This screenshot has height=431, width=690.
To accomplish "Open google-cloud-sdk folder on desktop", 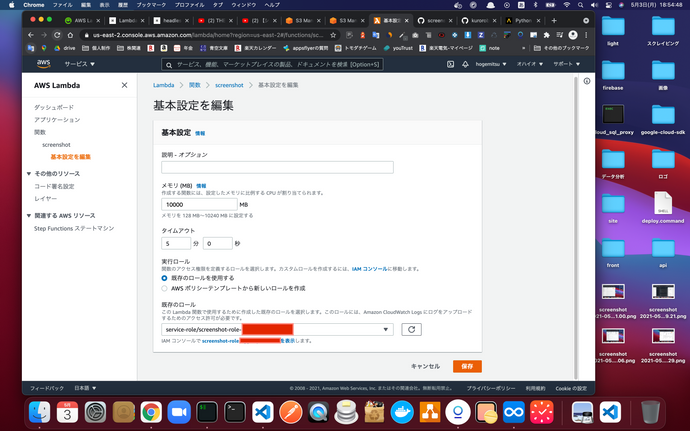I will (663, 119).
